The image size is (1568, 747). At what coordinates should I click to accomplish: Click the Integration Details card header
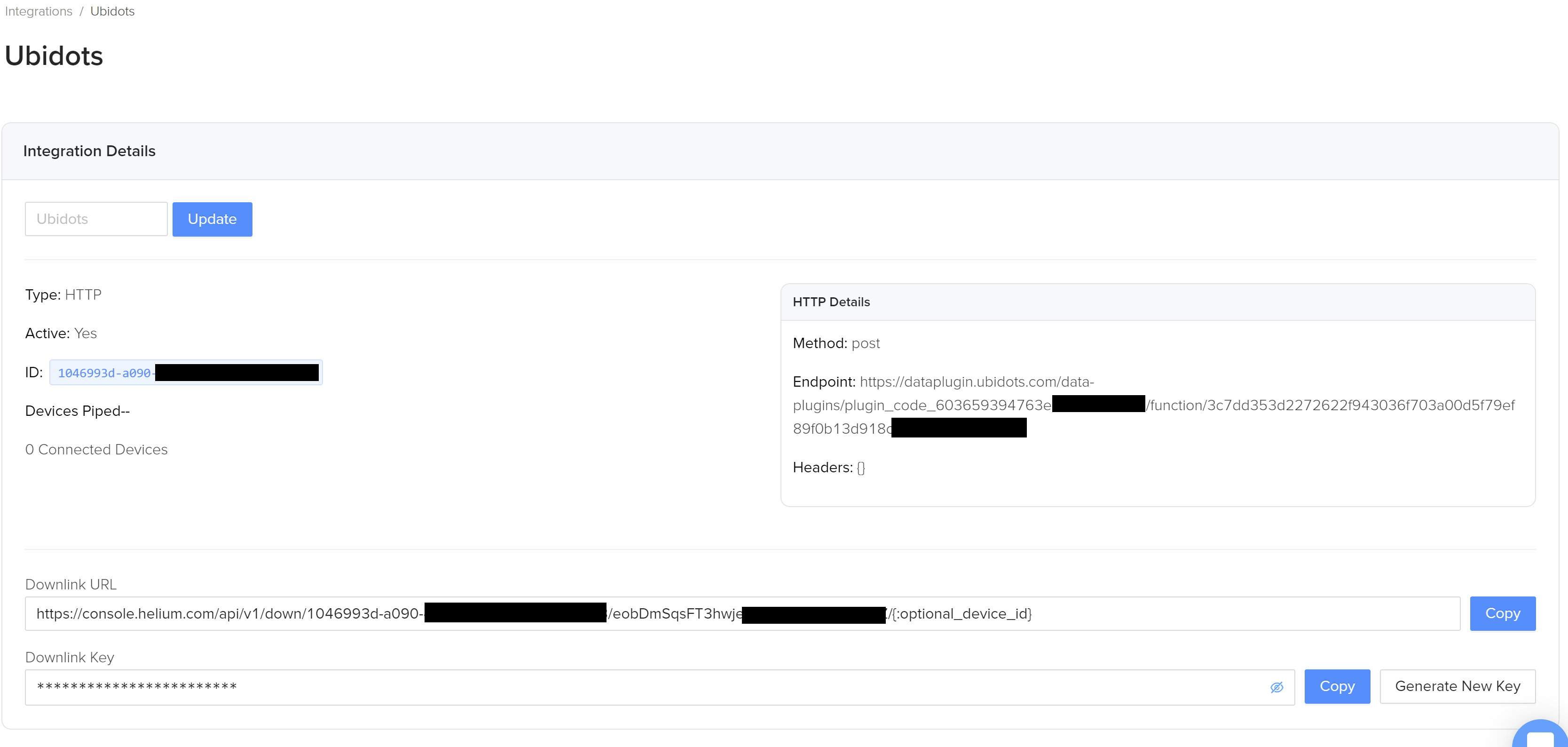(x=89, y=151)
